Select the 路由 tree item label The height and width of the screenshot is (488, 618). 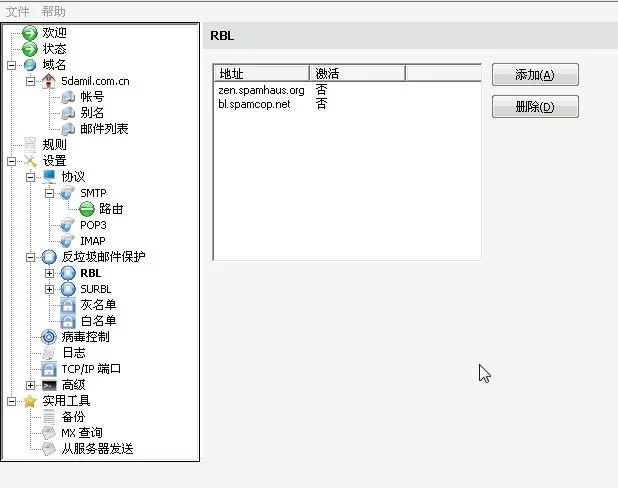(x=111, y=209)
